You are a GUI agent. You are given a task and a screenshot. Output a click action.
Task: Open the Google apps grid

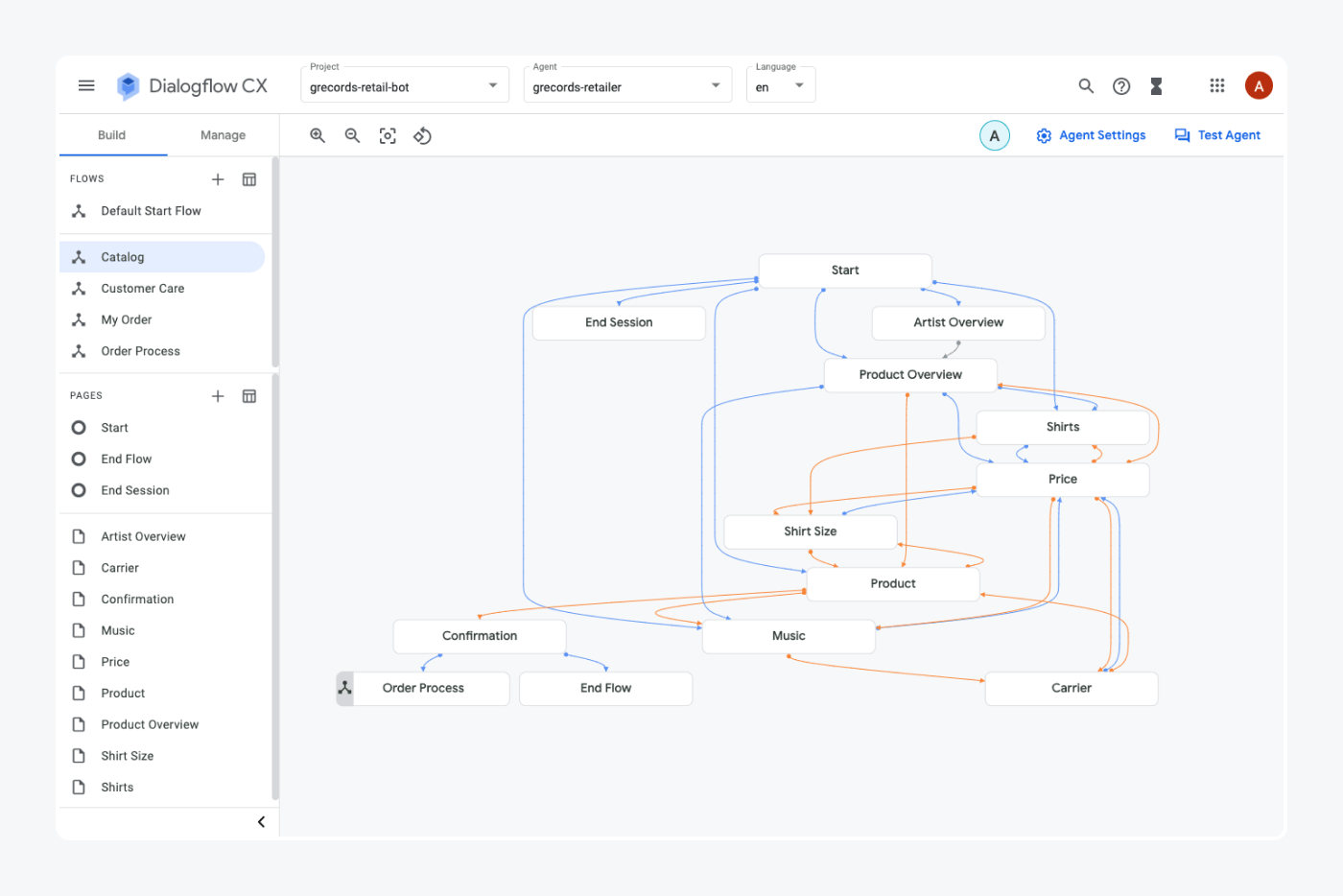click(x=1216, y=85)
